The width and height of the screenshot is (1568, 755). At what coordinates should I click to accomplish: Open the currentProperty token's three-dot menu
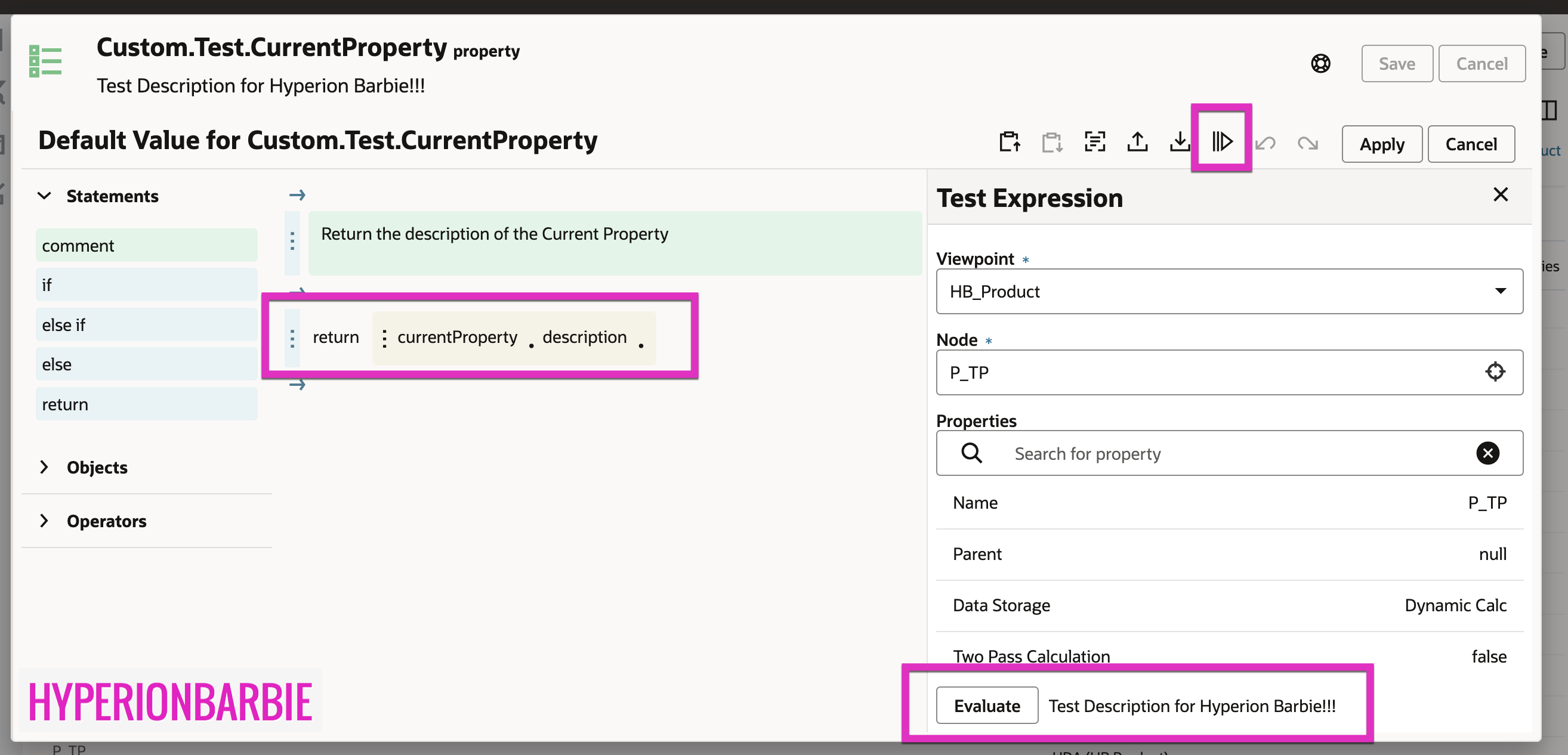click(384, 338)
